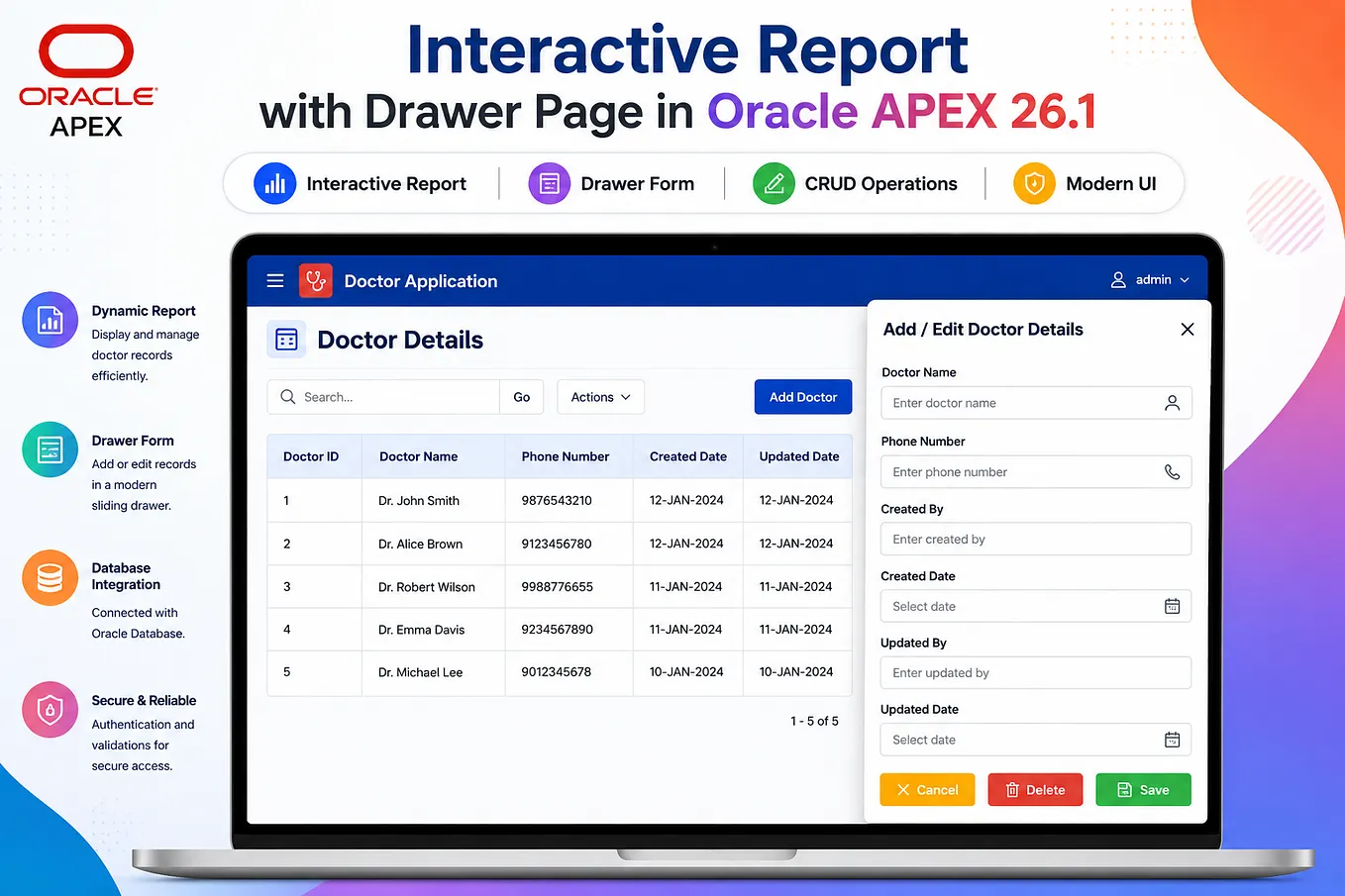Click the green CRUD Operations pencil icon
Viewport: 1345px width, 896px height.
coord(774,184)
